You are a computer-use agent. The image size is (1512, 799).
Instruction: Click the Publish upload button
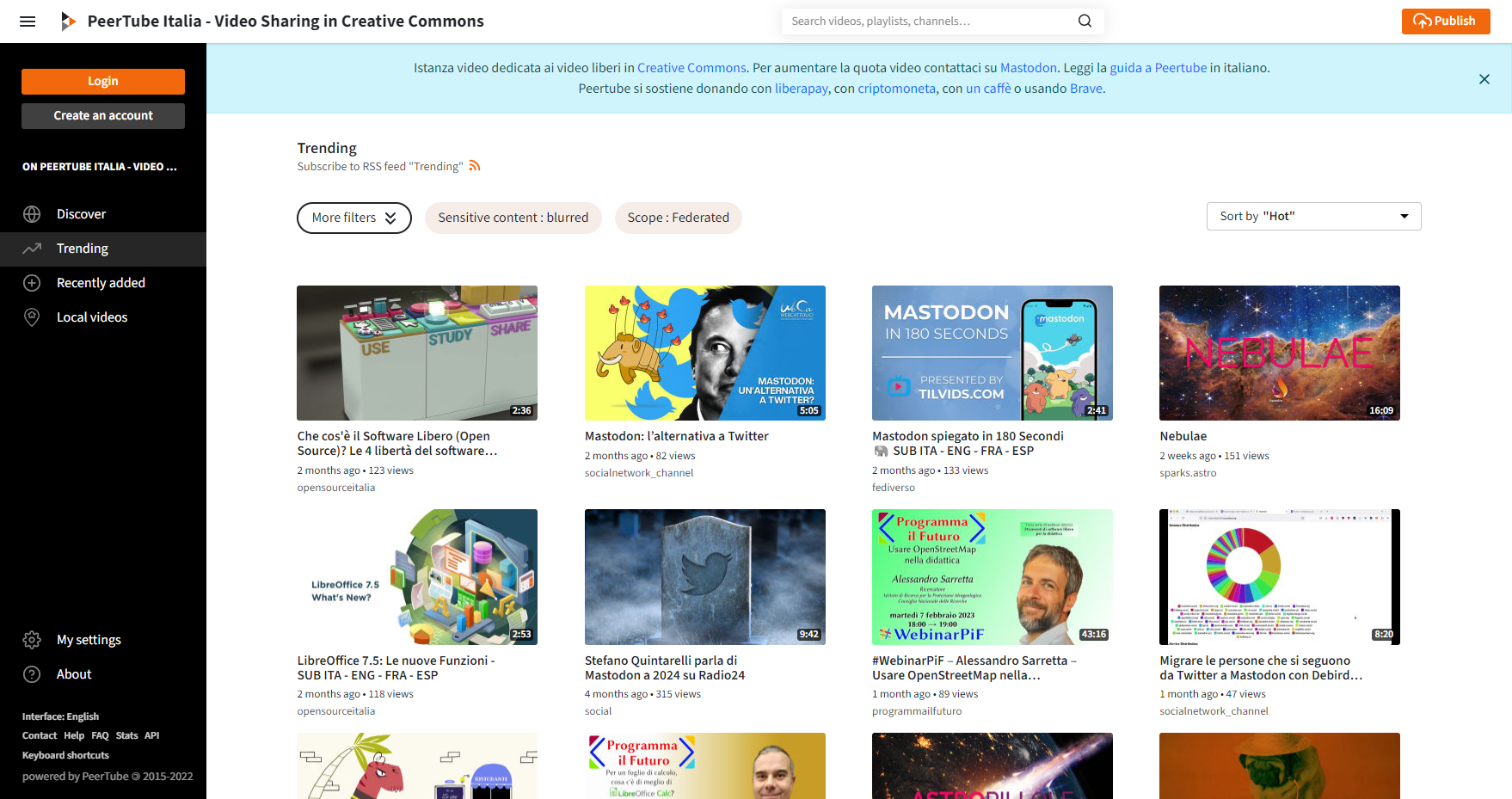pos(1445,22)
